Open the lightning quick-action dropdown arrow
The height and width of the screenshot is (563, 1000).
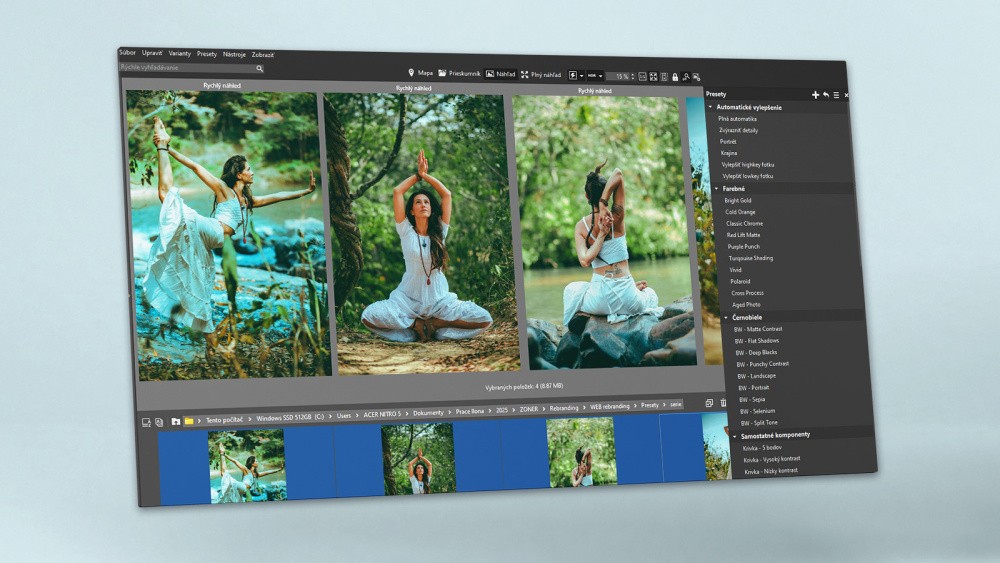point(581,76)
